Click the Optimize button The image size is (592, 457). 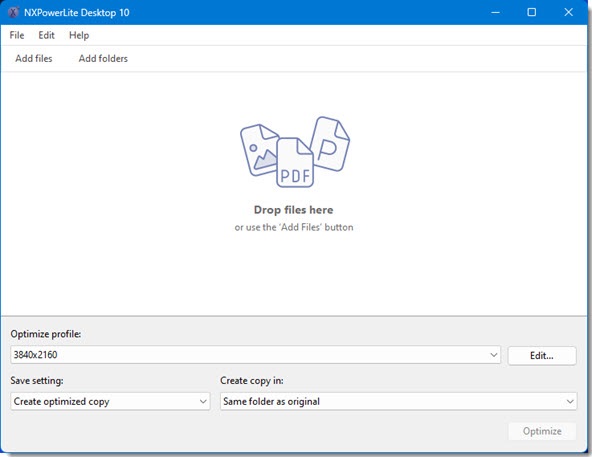coord(542,431)
